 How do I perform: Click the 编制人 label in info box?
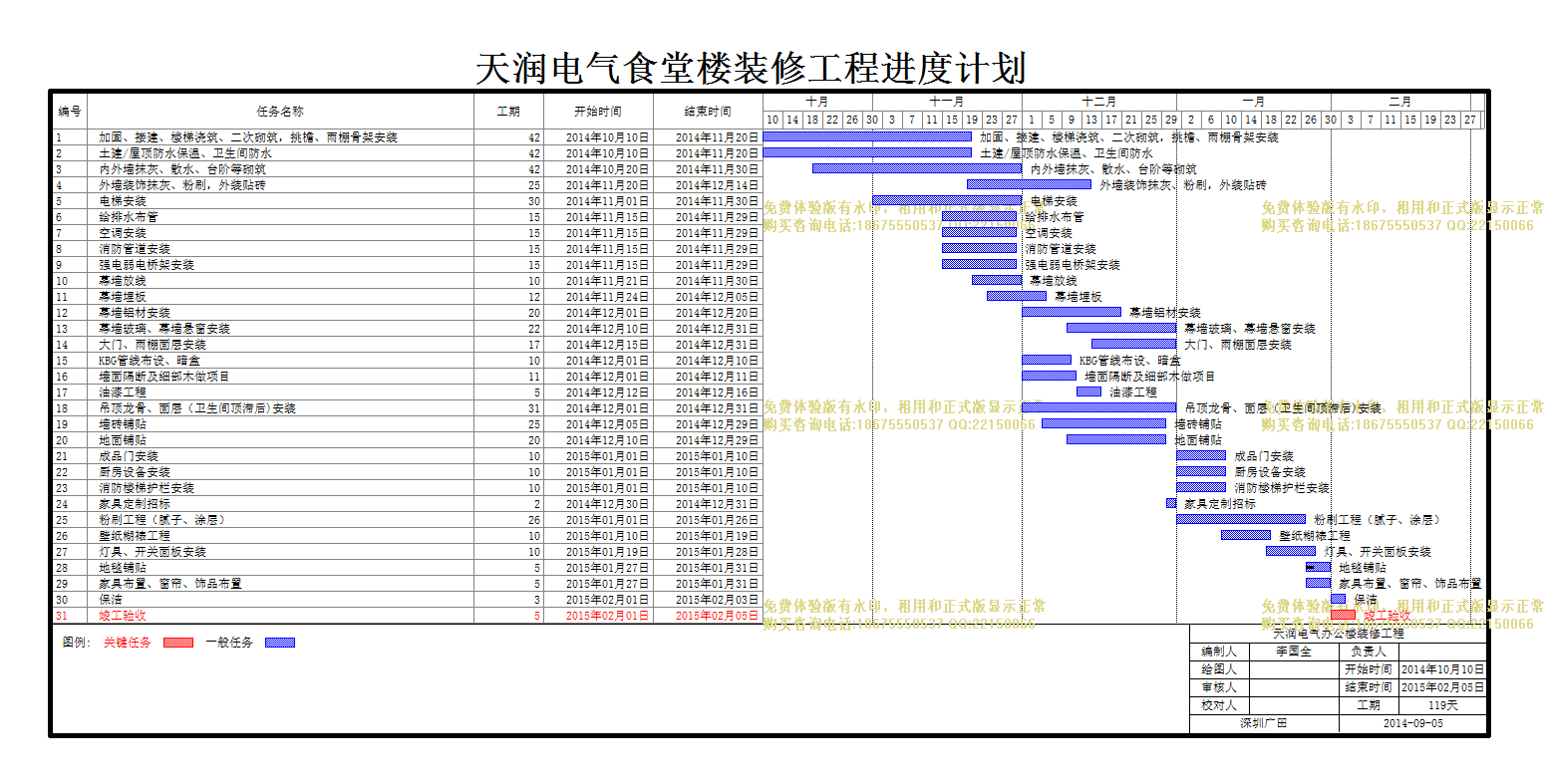1219,652
